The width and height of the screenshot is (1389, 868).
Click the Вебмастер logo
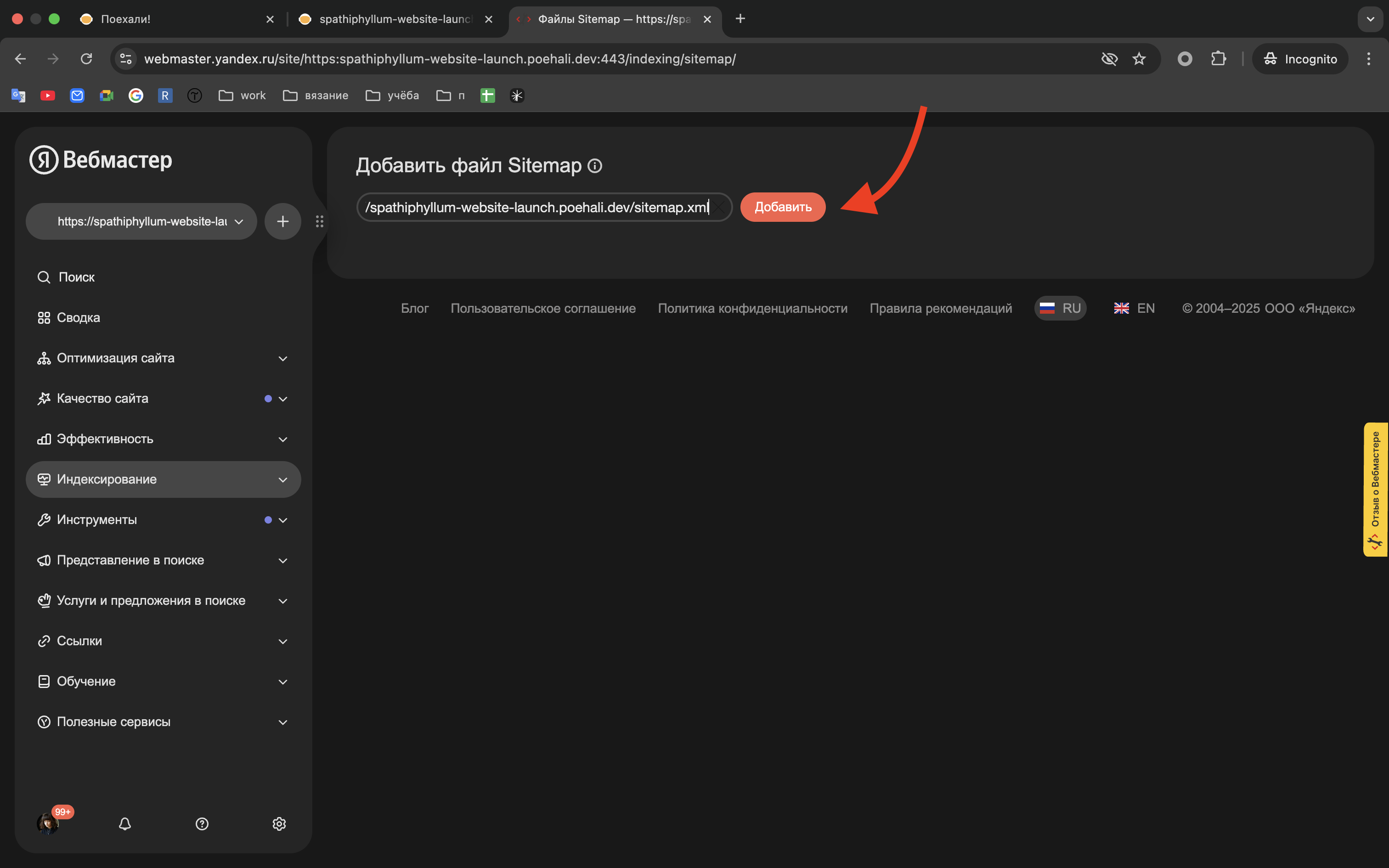(x=100, y=160)
